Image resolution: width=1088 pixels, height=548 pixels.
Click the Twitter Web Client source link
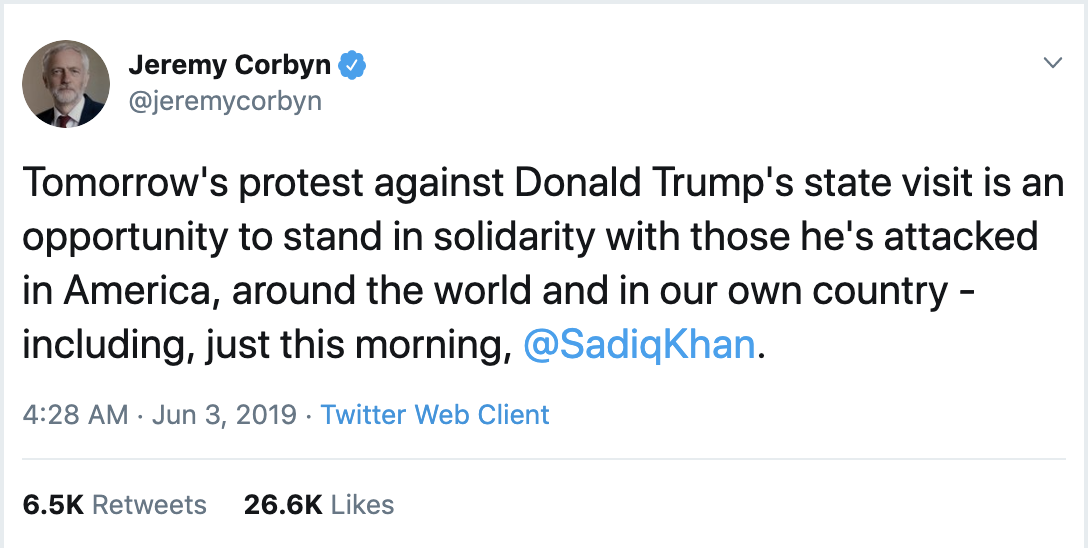(x=435, y=414)
